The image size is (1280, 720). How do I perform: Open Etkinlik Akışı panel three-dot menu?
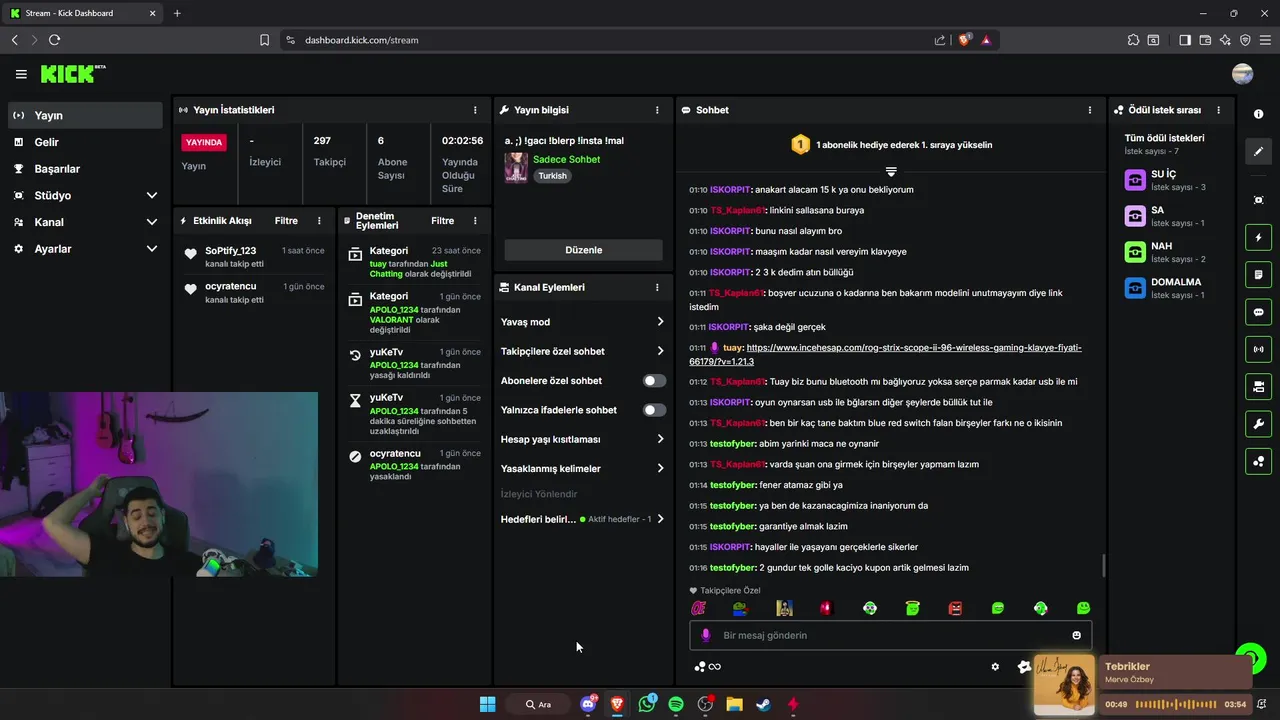click(319, 221)
